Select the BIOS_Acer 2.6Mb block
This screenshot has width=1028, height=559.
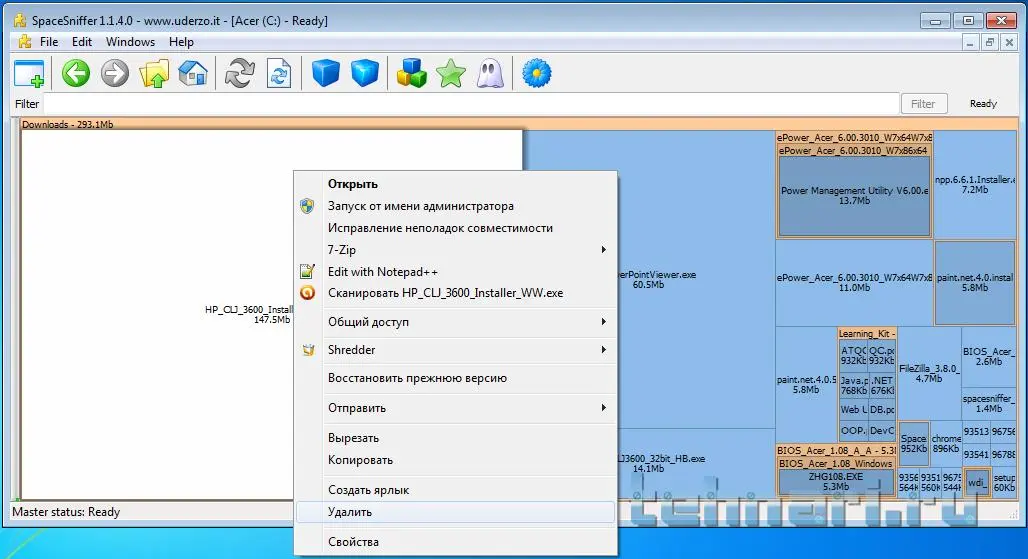click(x=989, y=357)
